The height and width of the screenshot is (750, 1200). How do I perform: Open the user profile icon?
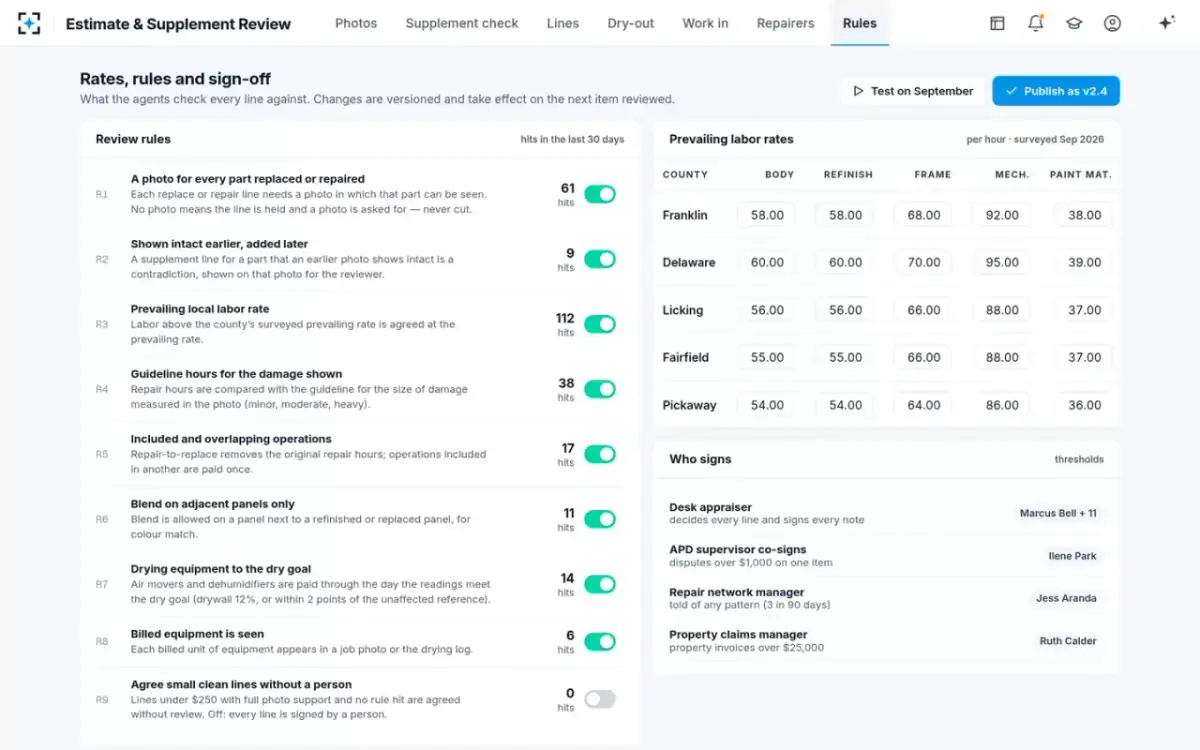pos(1112,23)
